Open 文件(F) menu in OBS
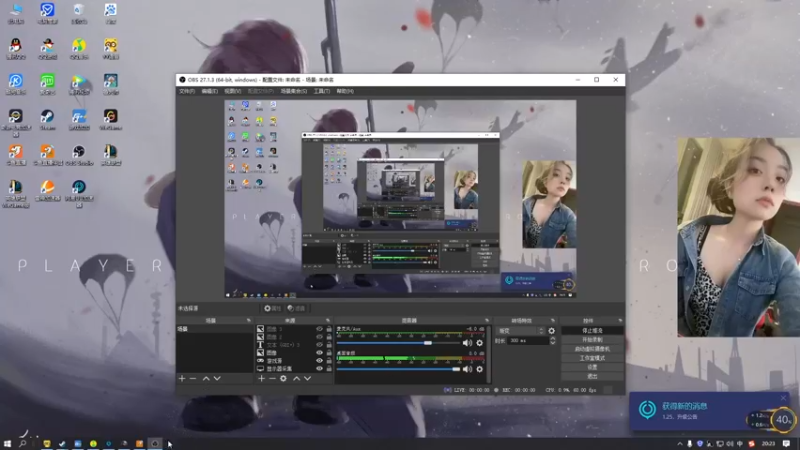The image size is (800, 450). coord(187,91)
